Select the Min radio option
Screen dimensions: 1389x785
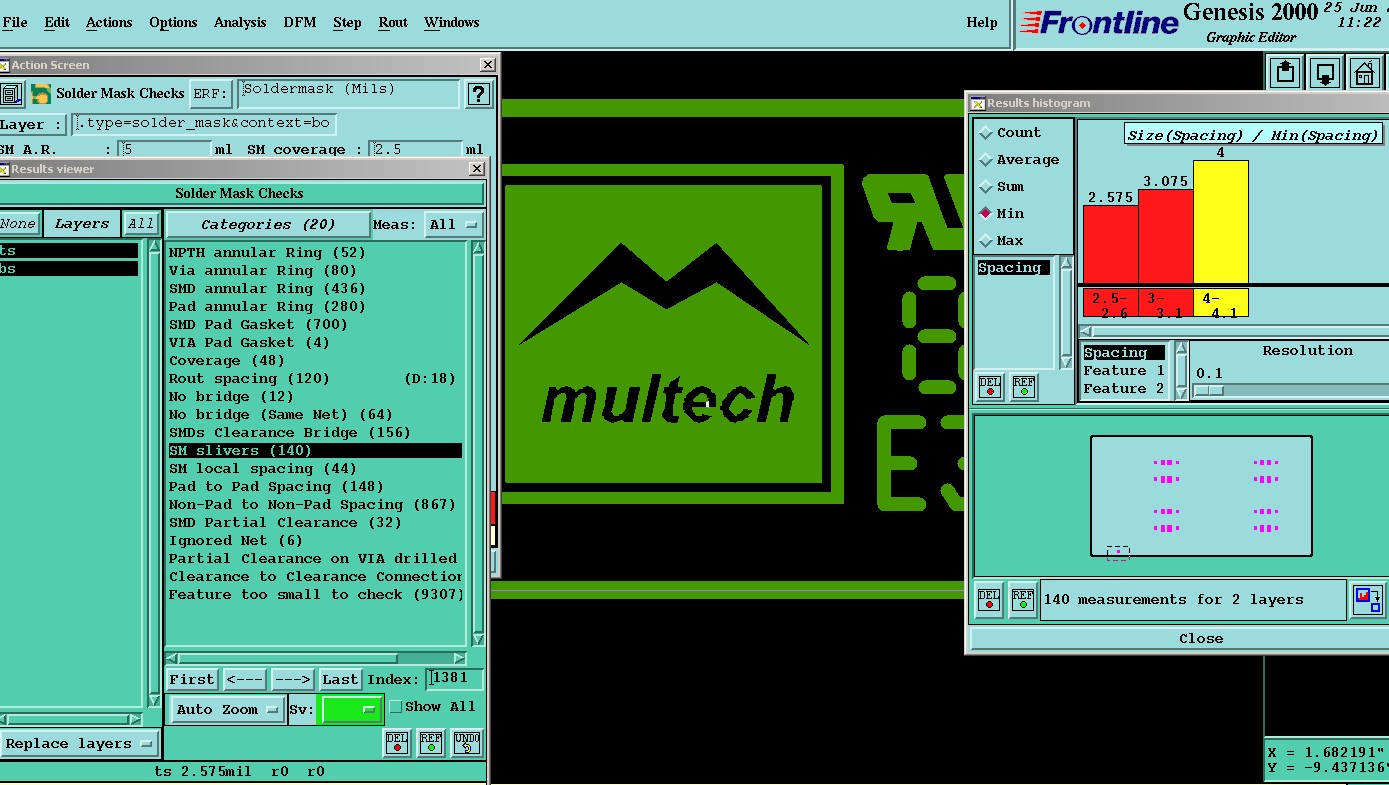click(1002, 213)
